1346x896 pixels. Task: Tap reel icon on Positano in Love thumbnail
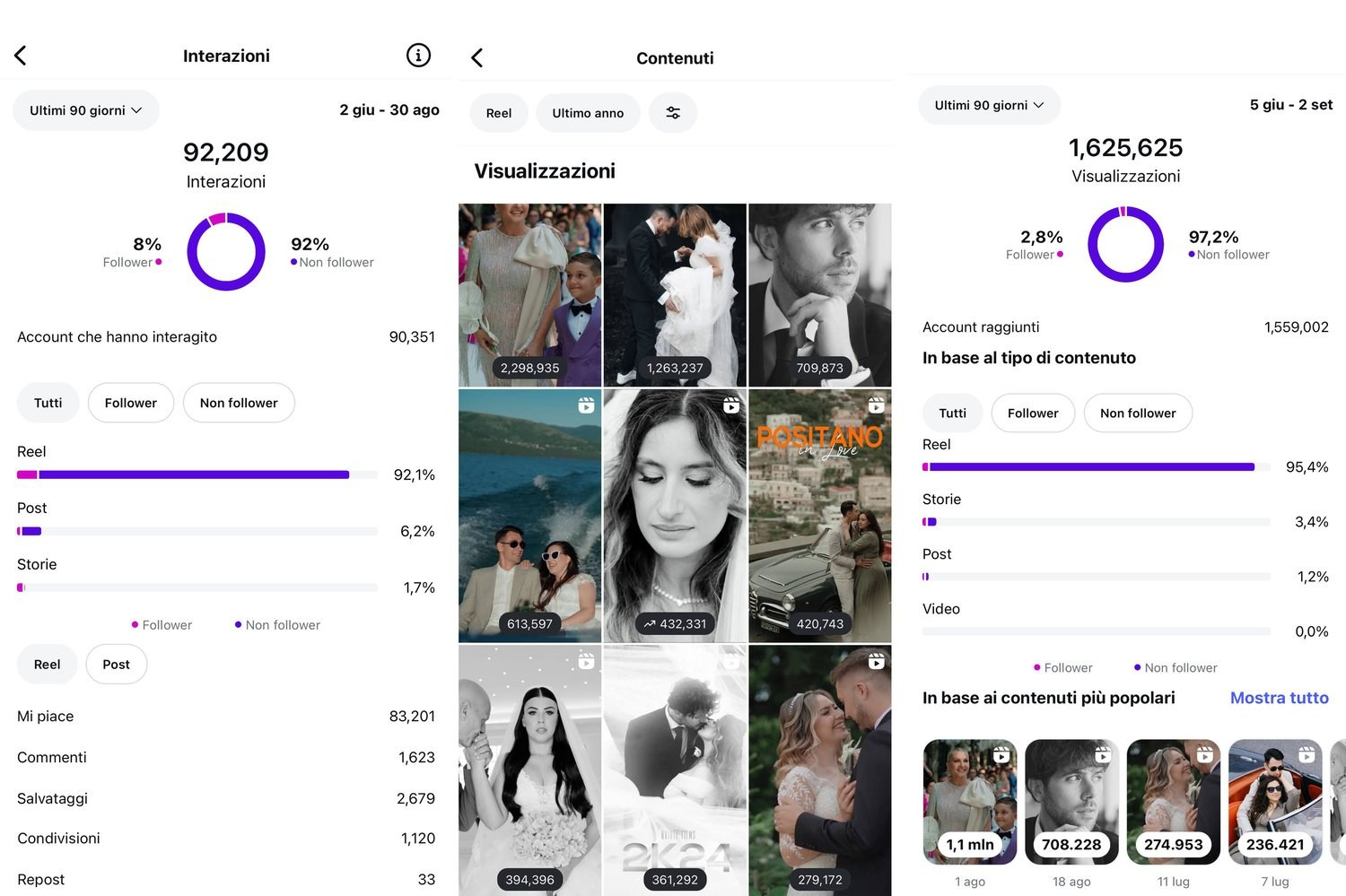point(876,405)
